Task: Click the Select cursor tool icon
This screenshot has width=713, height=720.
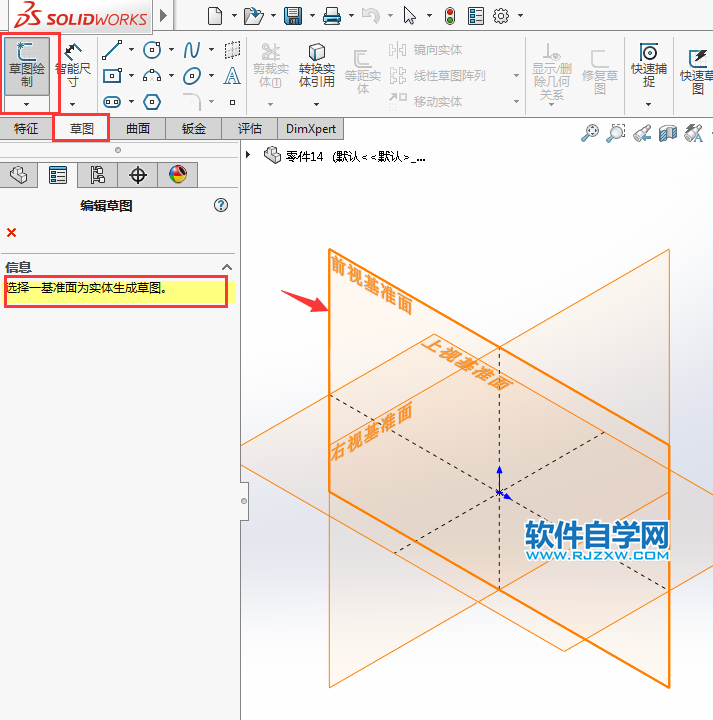Action: click(x=410, y=16)
